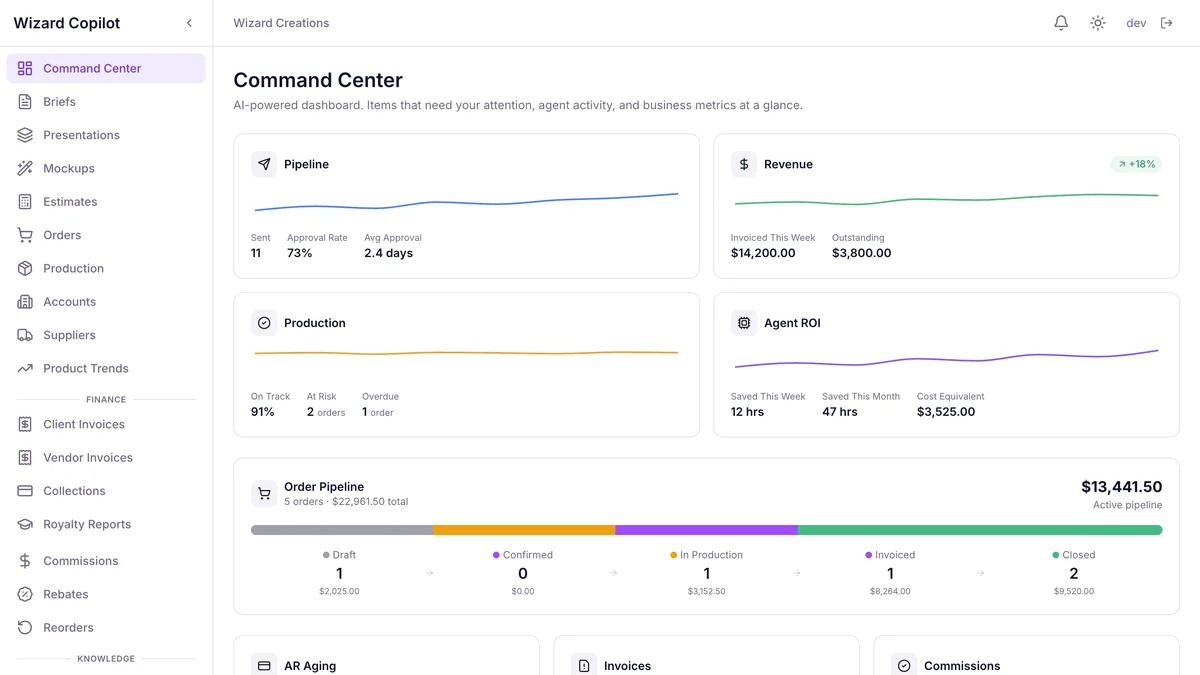Click the AR Aging card icon
Viewport: 1200px width, 675px height.
tap(264, 665)
